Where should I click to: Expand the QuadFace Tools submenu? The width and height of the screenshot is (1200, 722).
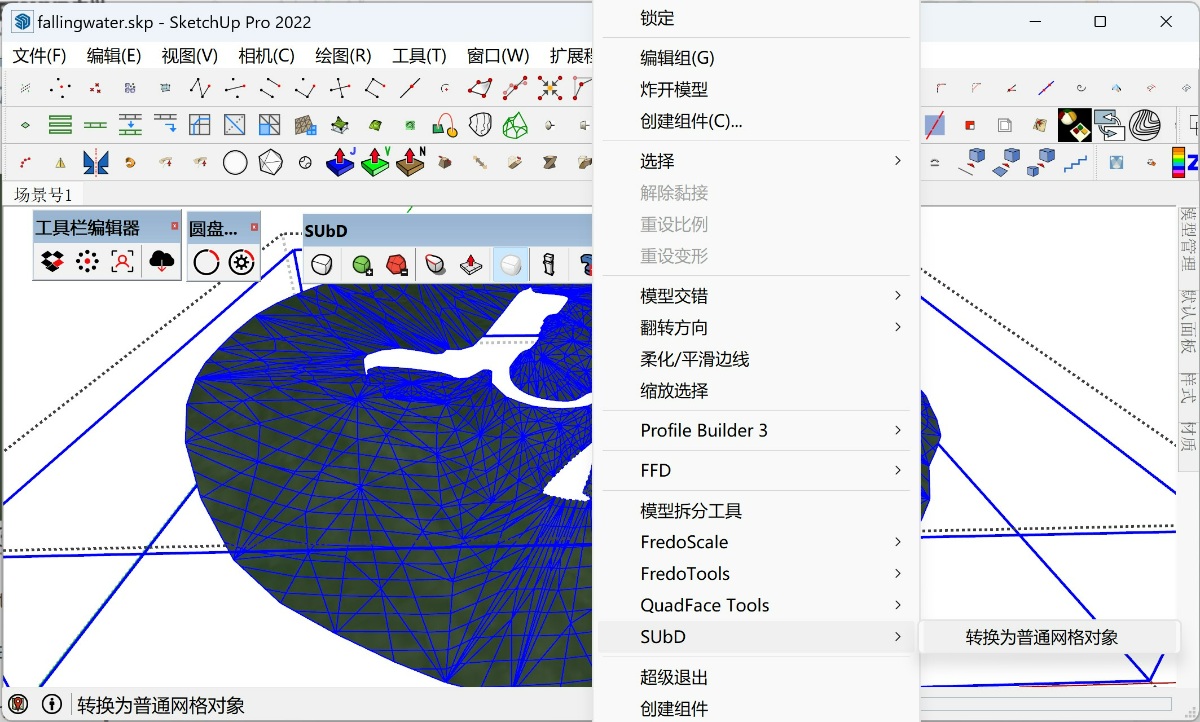(x=704, y=605)
